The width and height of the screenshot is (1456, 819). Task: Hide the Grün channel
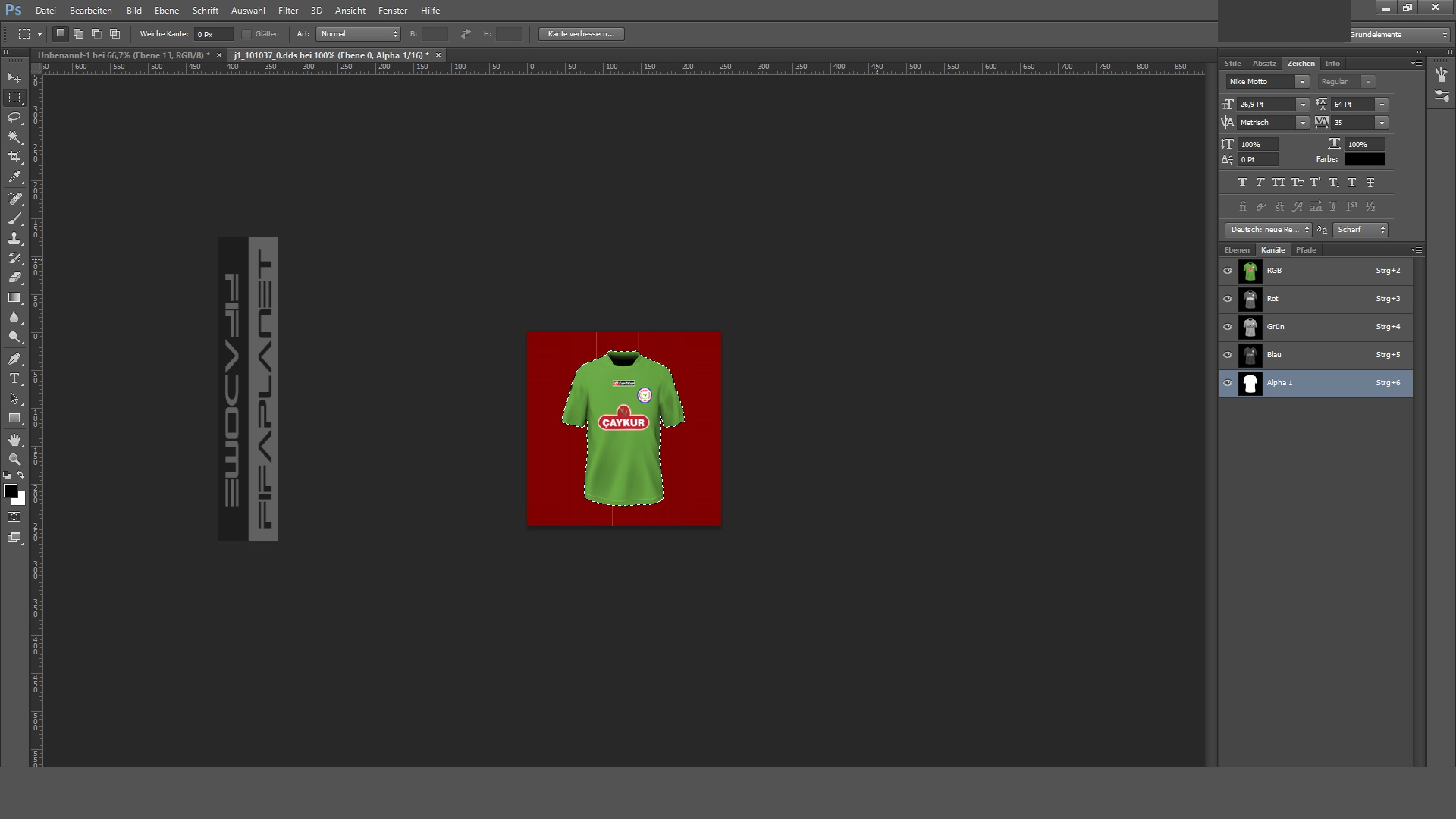1228,327
